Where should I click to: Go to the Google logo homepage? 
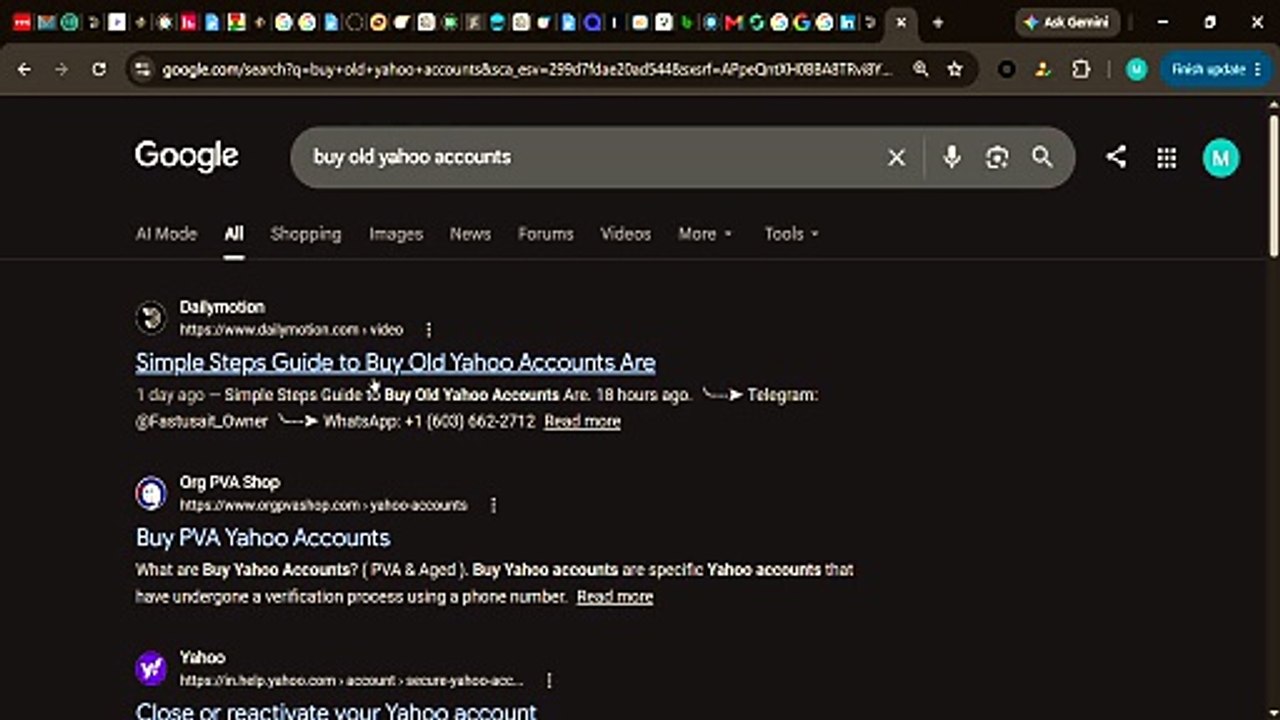click(x=187, y=156)
